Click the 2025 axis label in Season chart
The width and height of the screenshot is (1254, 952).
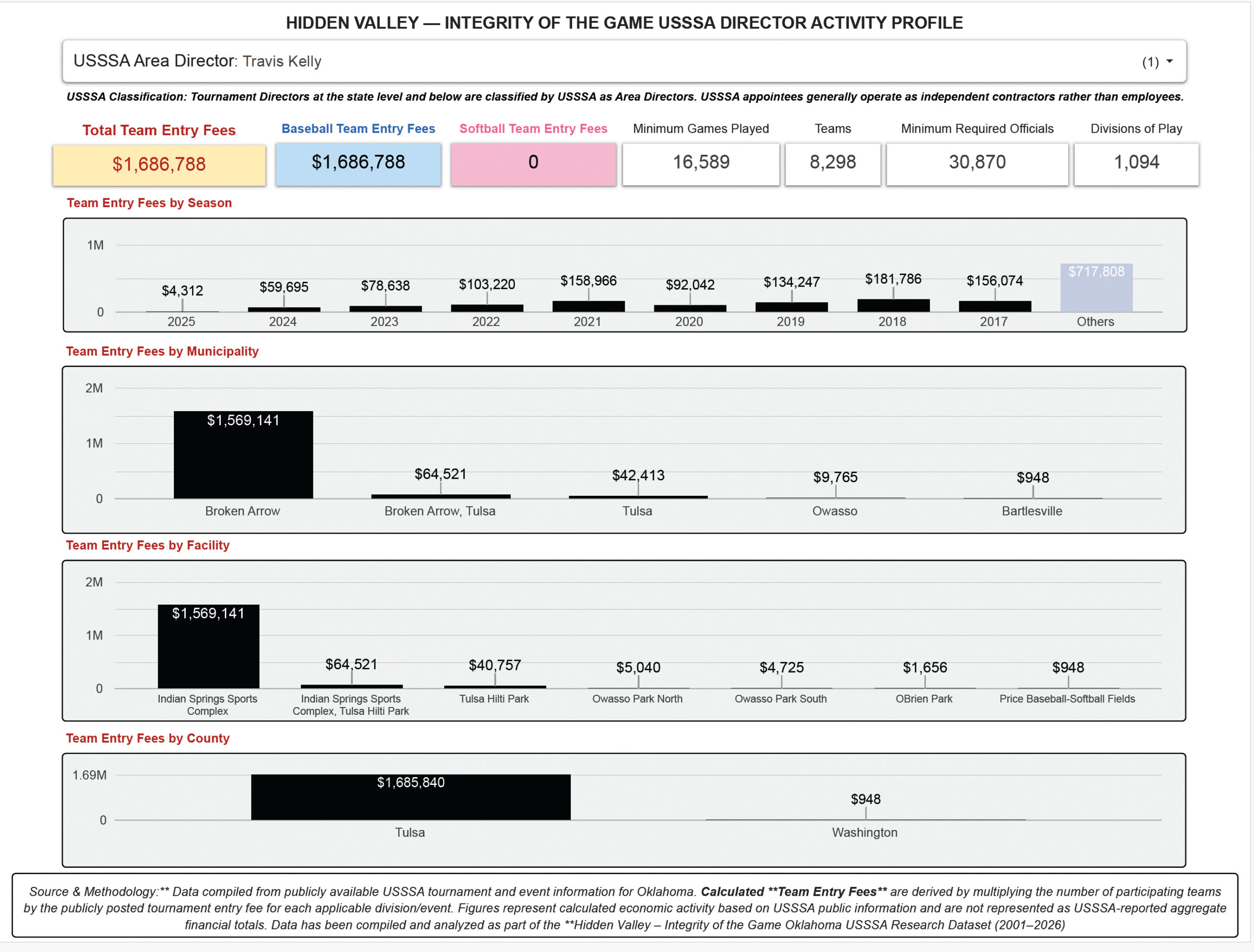[x=181, y=321]
